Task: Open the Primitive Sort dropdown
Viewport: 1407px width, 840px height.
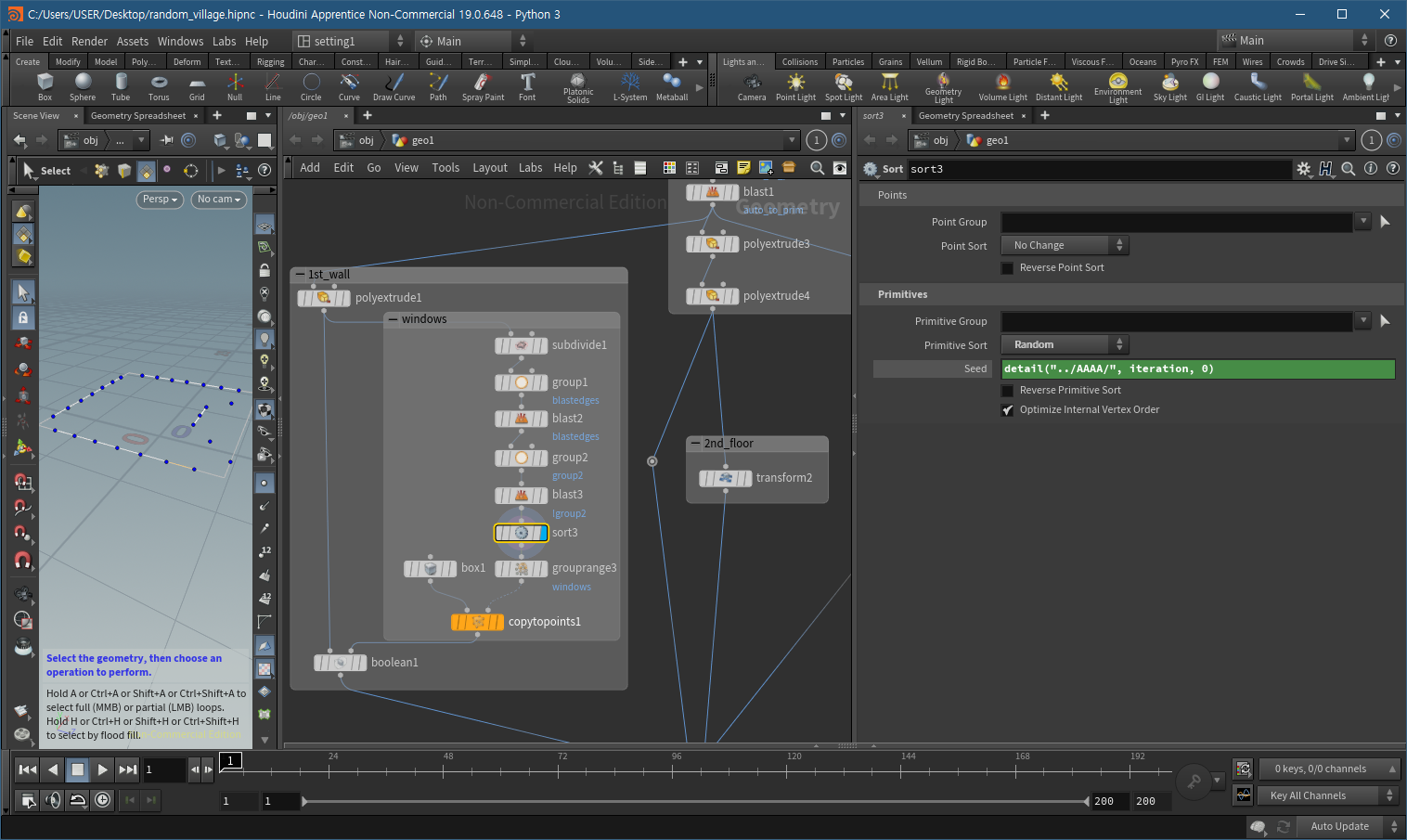Action: (x=1065, y=344)
